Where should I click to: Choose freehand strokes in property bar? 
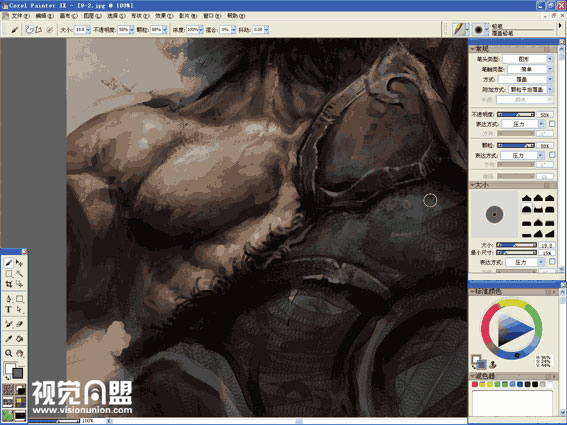pos(30,30)
